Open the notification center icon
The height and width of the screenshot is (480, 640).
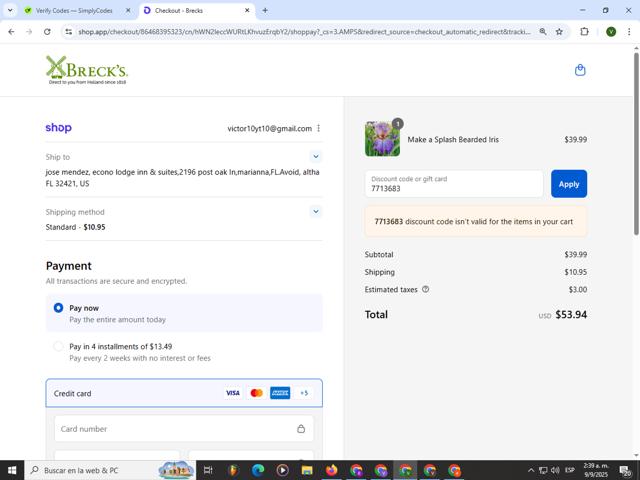coord(624,470)
